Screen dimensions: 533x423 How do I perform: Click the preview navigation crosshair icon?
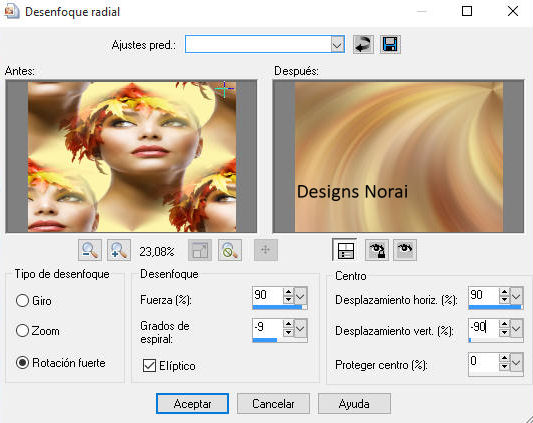click(266, 250)
